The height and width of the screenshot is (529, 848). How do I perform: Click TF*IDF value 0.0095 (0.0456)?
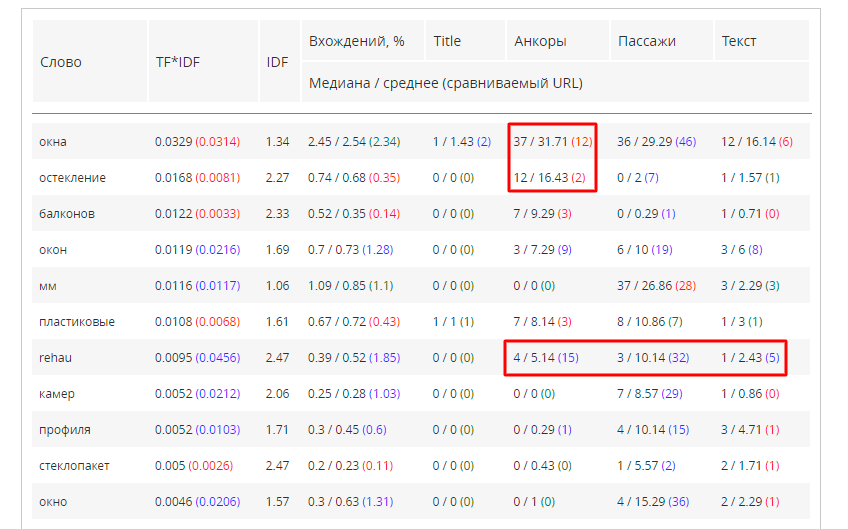tap(197, 358)
